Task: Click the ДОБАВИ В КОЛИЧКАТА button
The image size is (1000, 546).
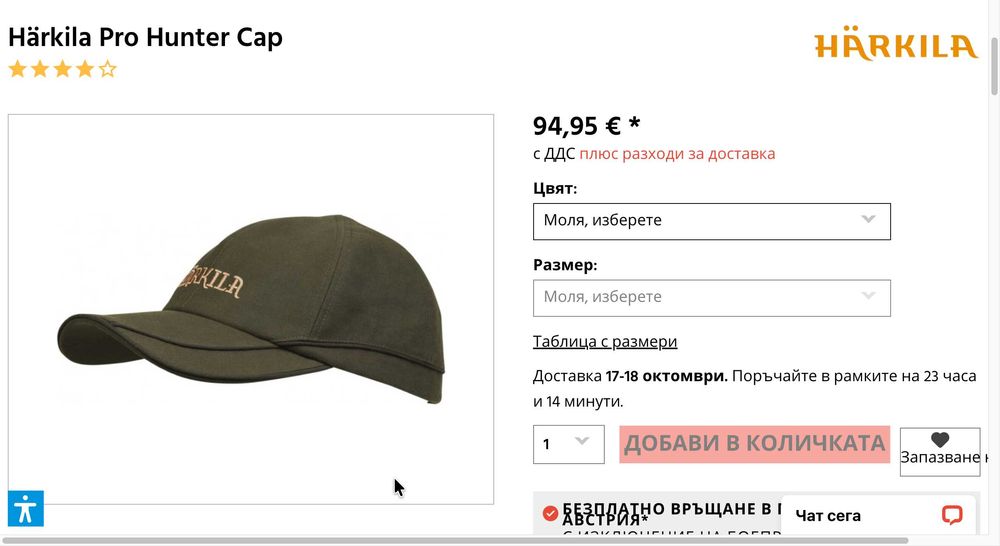Action: click(x=754, y=444)
